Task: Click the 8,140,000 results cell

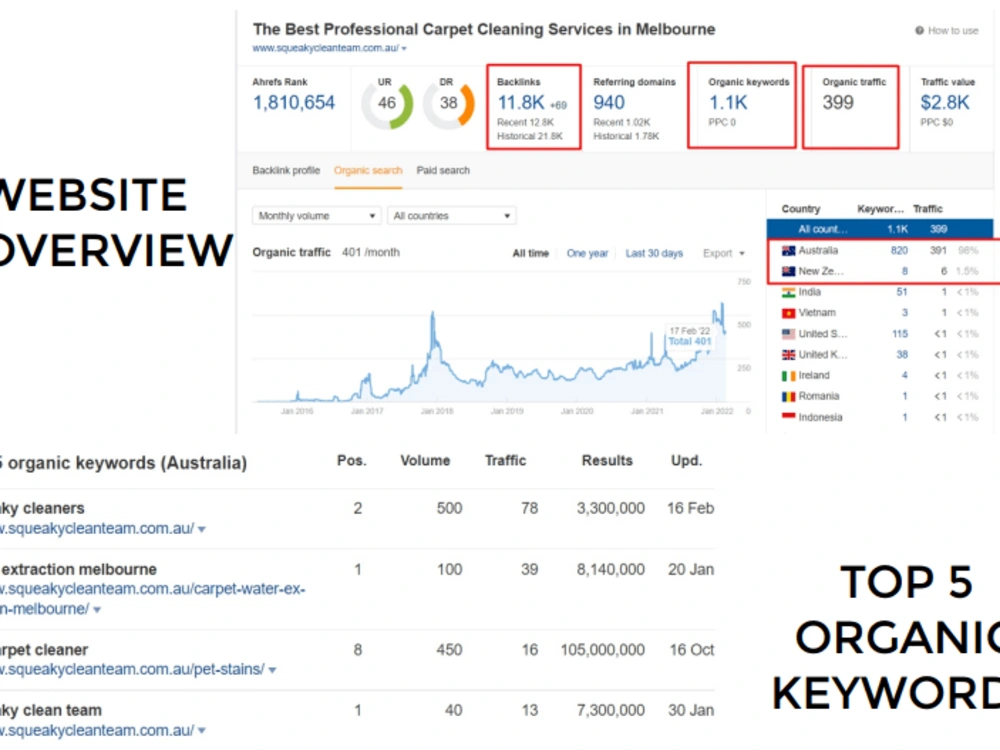Action: [610, 570]
